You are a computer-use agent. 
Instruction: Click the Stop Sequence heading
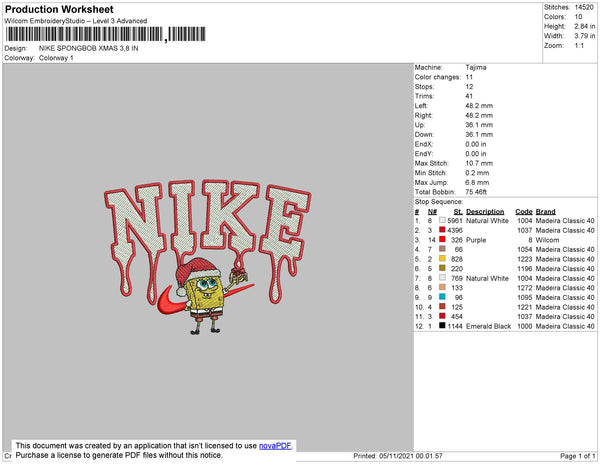(x=439, y=202)
